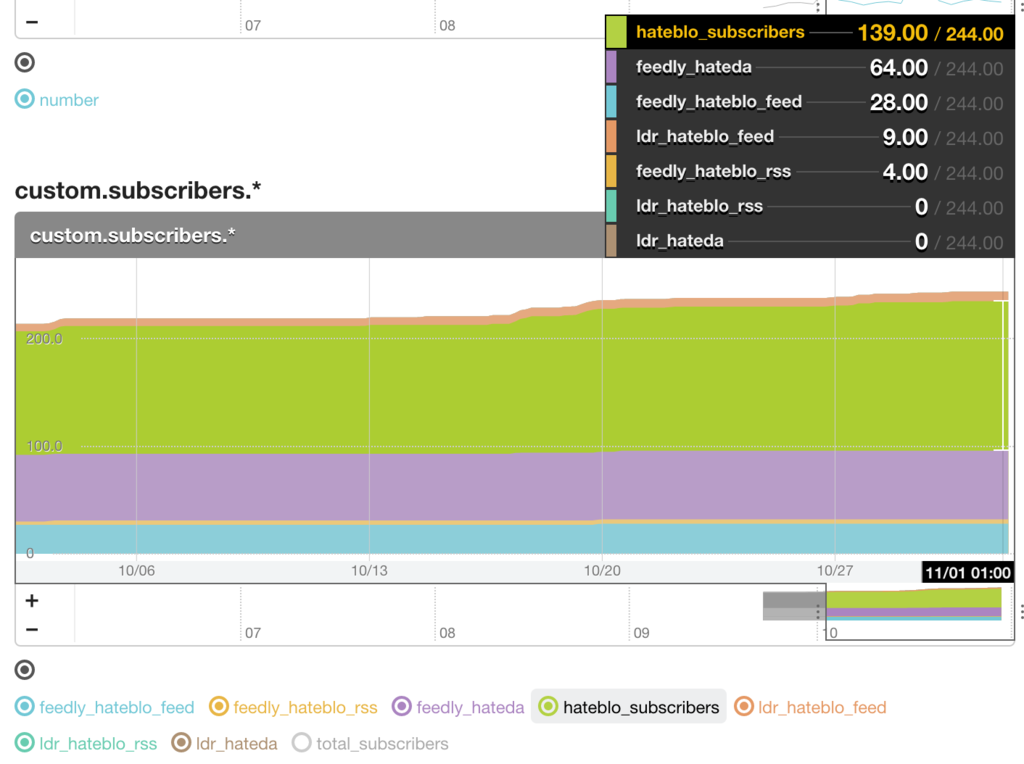
Task: Zoom in with the plus button on subscribers timeline
Action: [32, 601]
